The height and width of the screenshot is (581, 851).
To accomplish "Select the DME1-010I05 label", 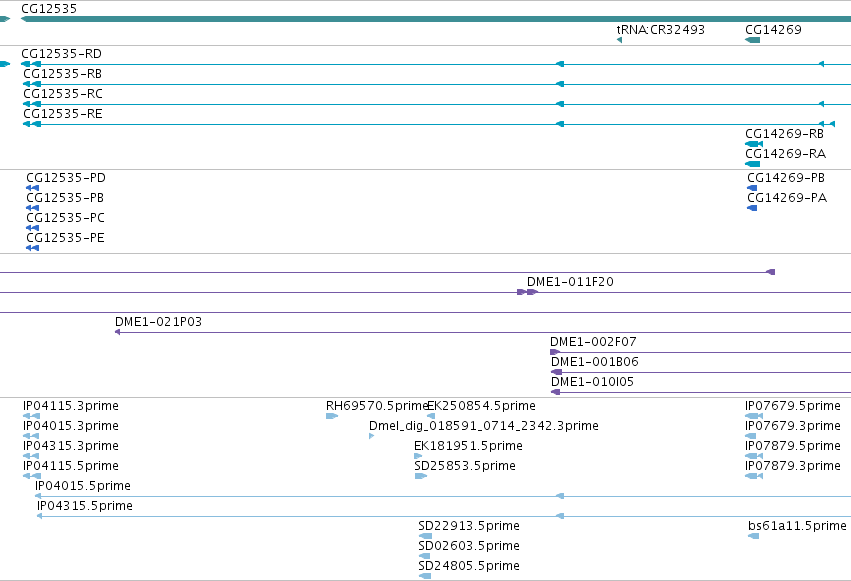I will [x=592, y=382].
